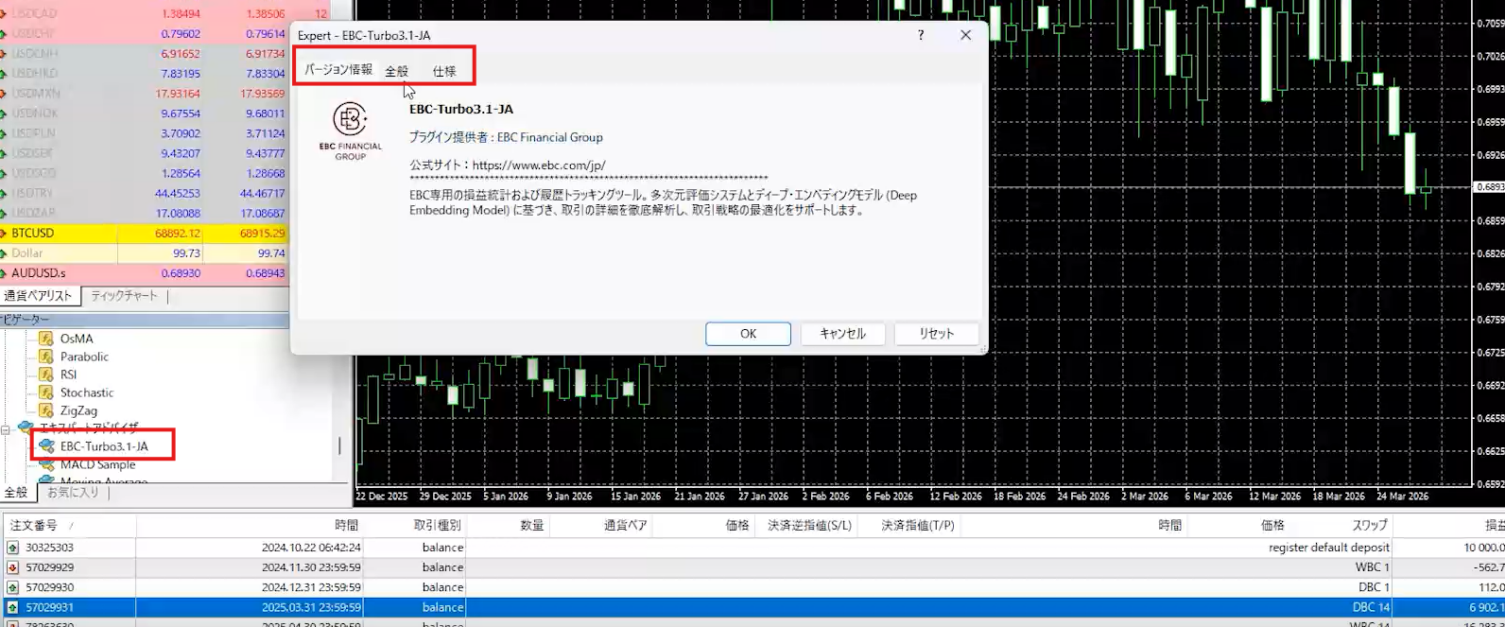
Task: Click the arrow icon beside BTCUSD
Action: coord(4,233)
